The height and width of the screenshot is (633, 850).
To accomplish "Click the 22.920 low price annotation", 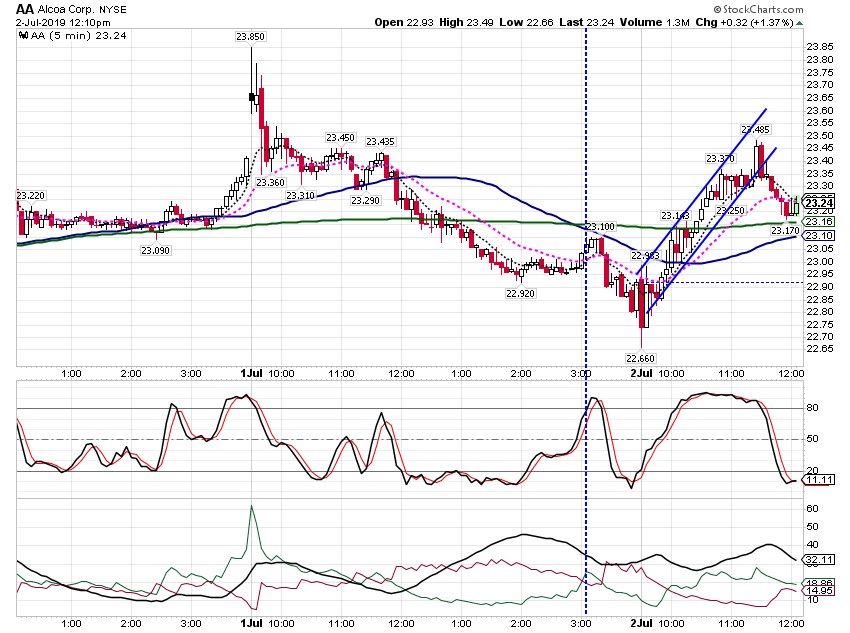I will point(520,294).
